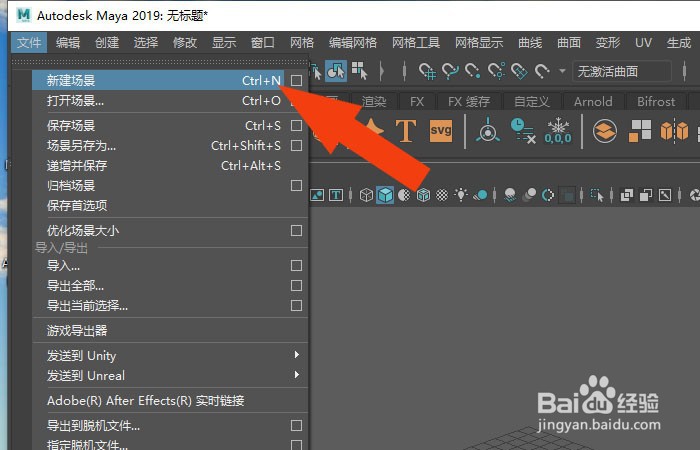Toggle Isolate Select dashed-cursor icon
The width and height of the screenshot is (700, 450).
[x=597, y=195]
